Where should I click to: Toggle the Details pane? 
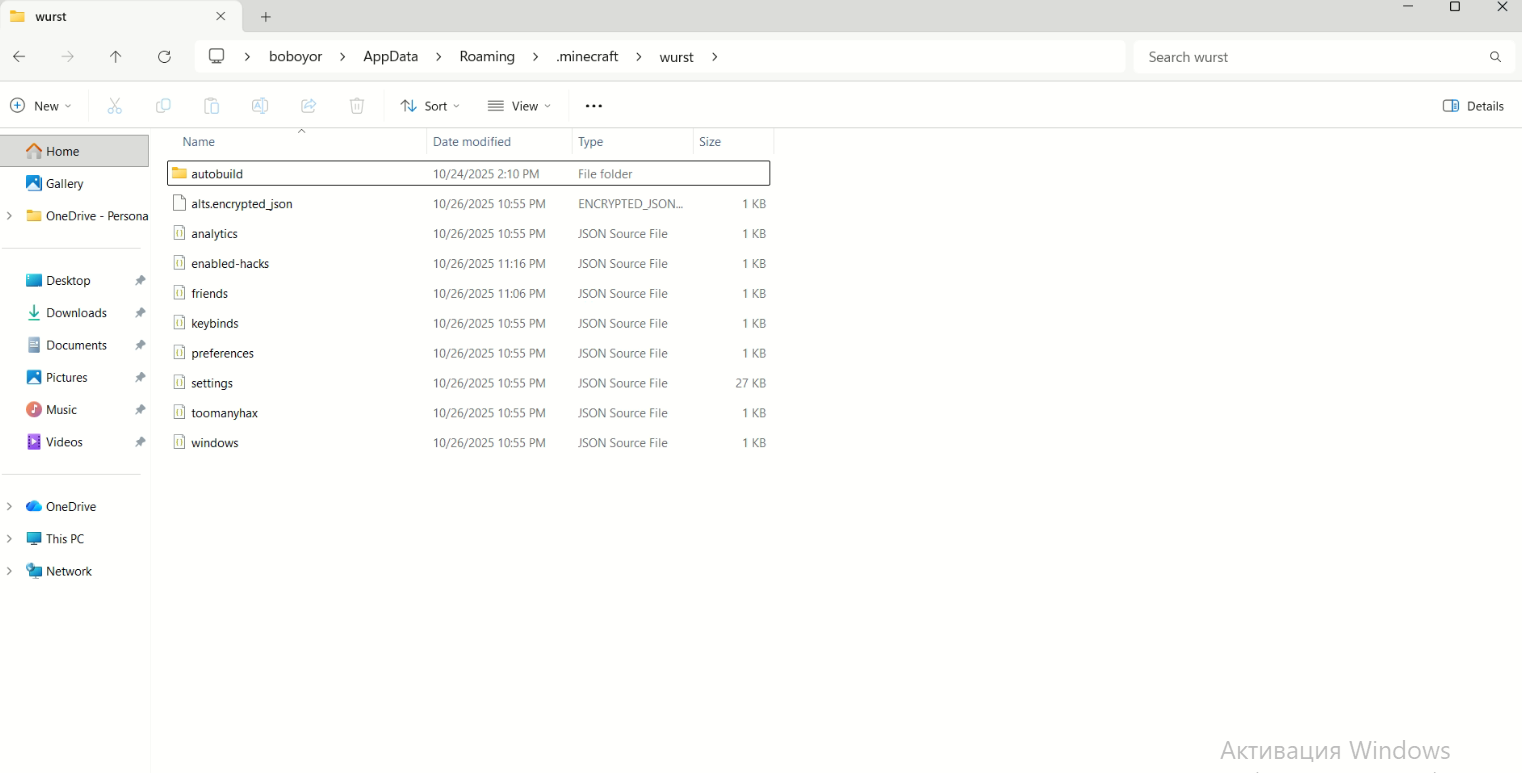pyautogui.click(x=1473, y=106)
